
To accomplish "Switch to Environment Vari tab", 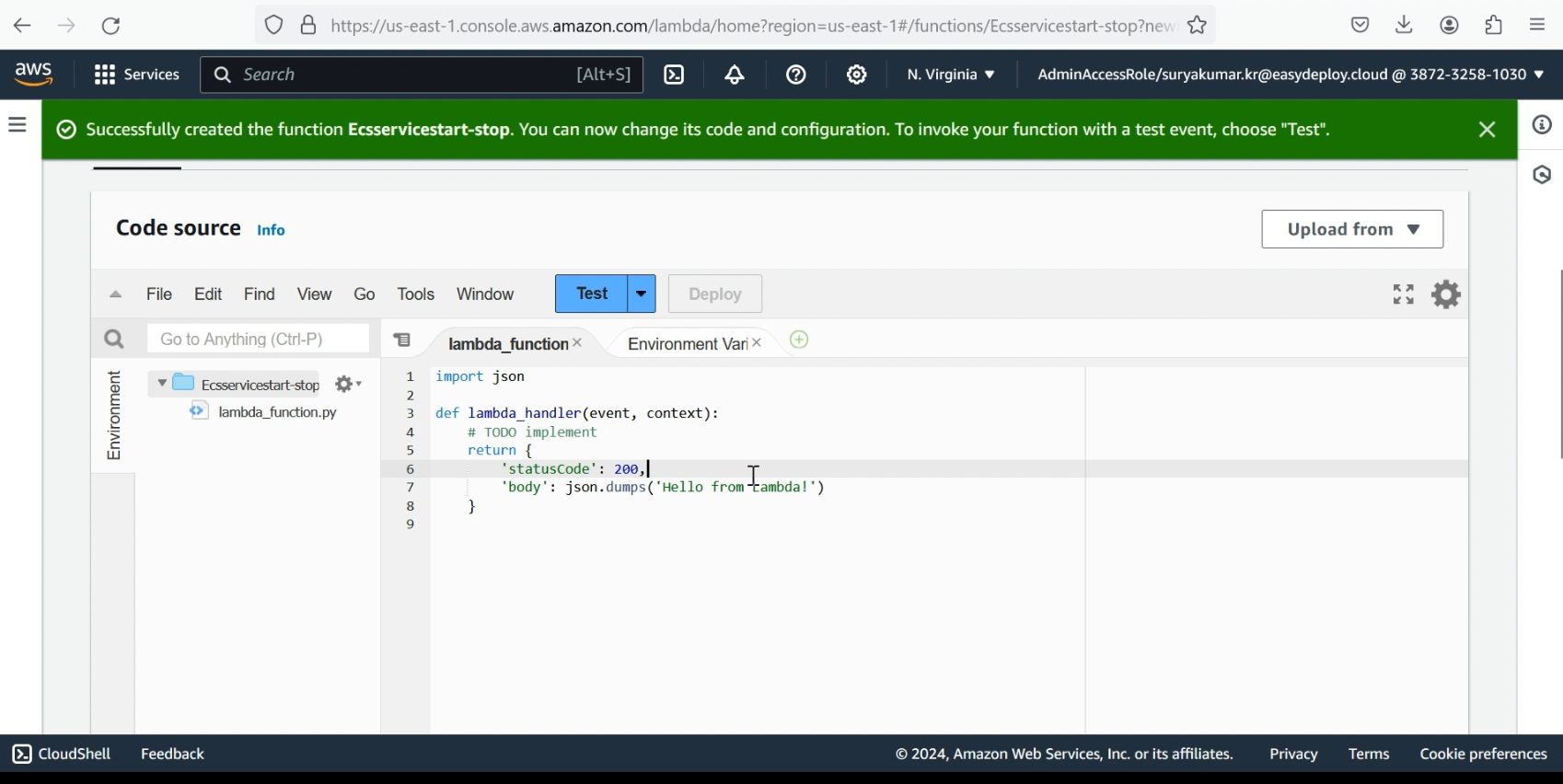I will tap(687, 345).
